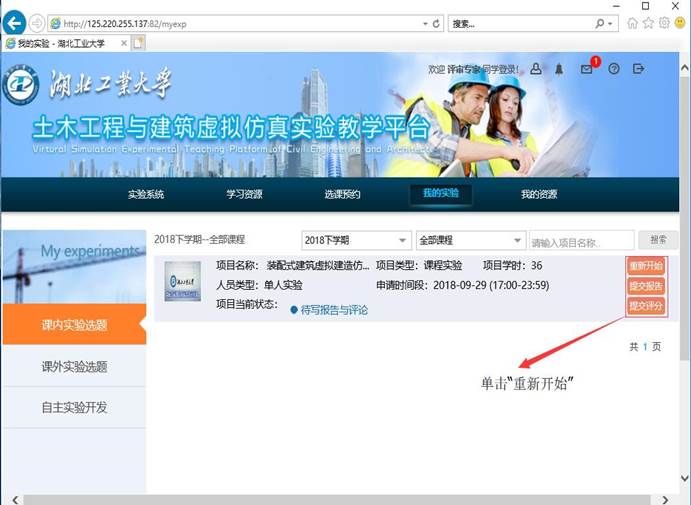Open the 学习资源 navigation menu
691x505 pixels.
point(245,194)
